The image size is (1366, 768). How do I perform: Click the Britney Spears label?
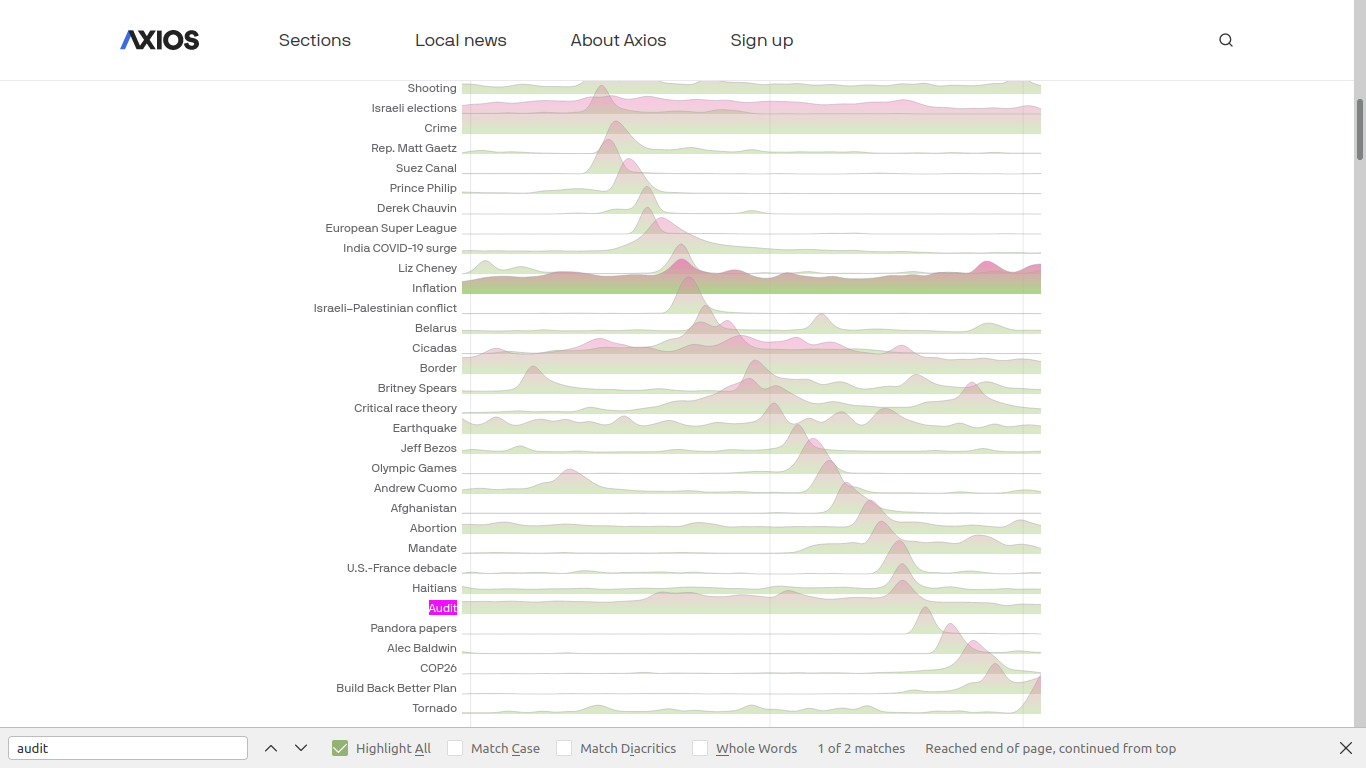pos(417,388)
